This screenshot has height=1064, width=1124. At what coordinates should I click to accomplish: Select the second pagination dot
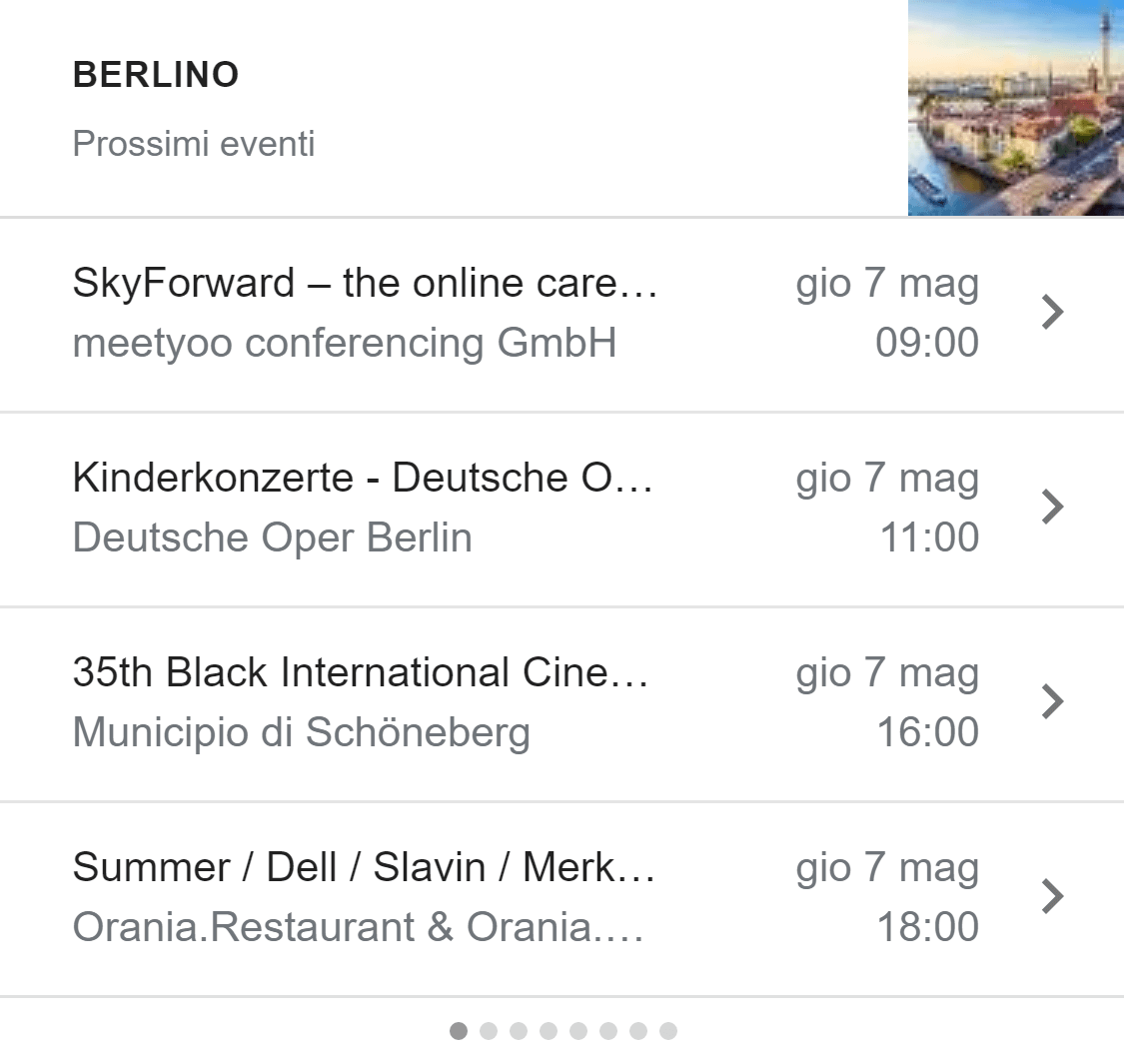[x=489, y=1031]
